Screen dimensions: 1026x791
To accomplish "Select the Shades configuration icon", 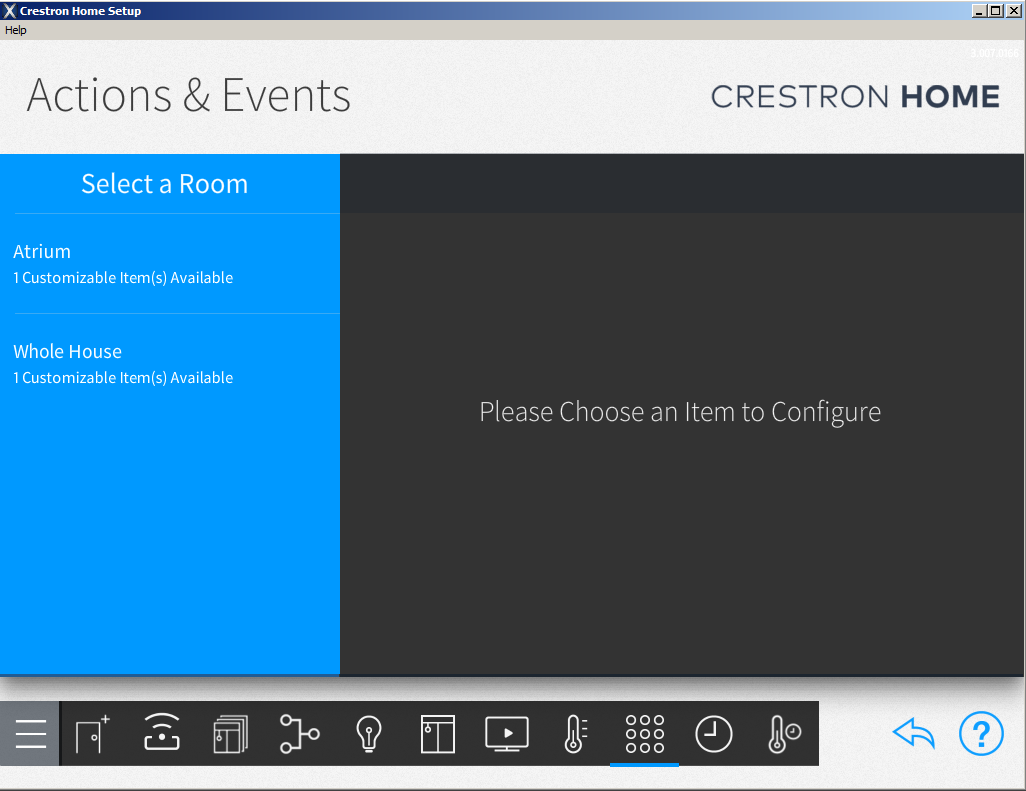I will [x=437, y=733].
